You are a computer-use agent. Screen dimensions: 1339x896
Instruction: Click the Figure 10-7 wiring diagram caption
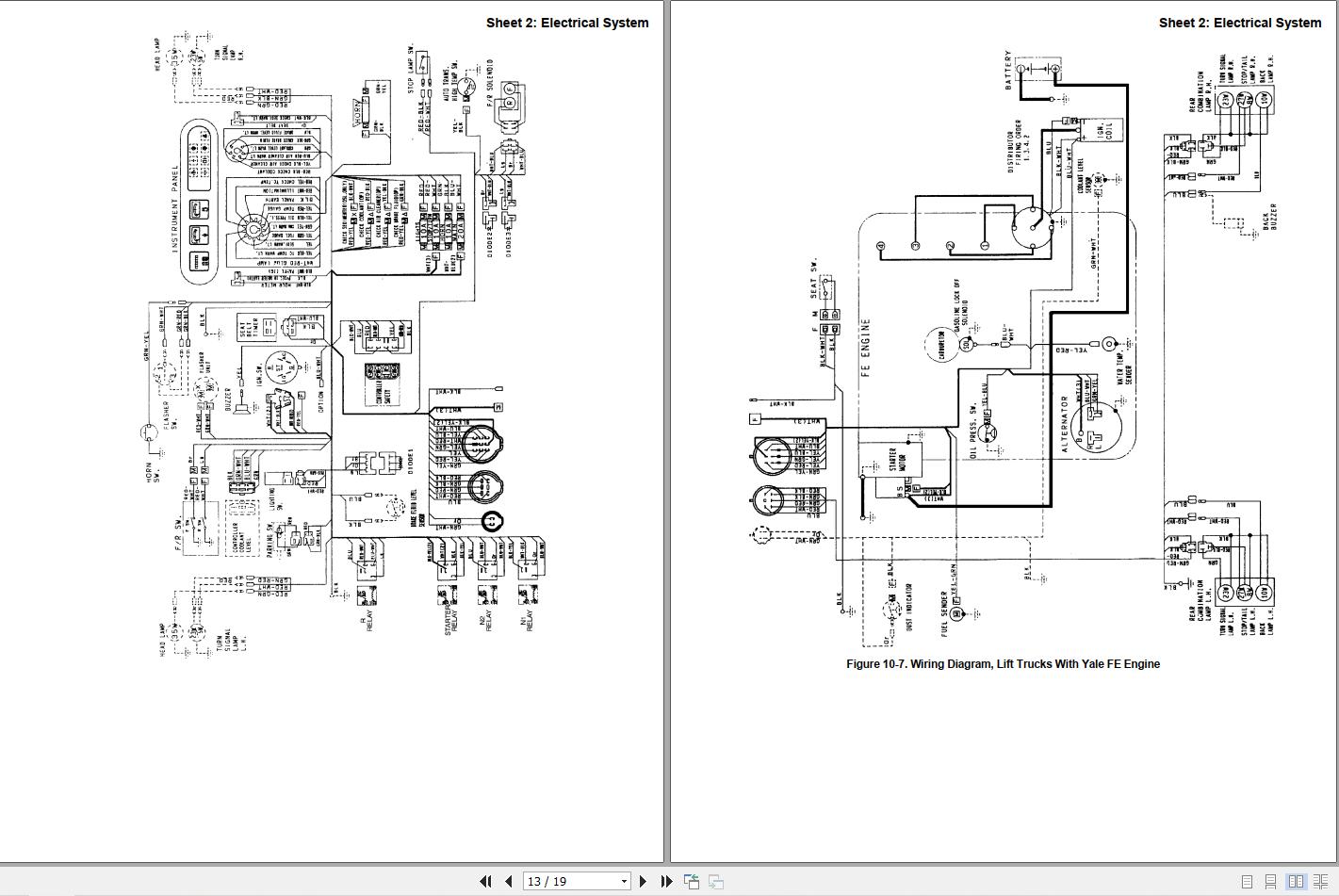pyautogui.click(x=1003, y=664)
